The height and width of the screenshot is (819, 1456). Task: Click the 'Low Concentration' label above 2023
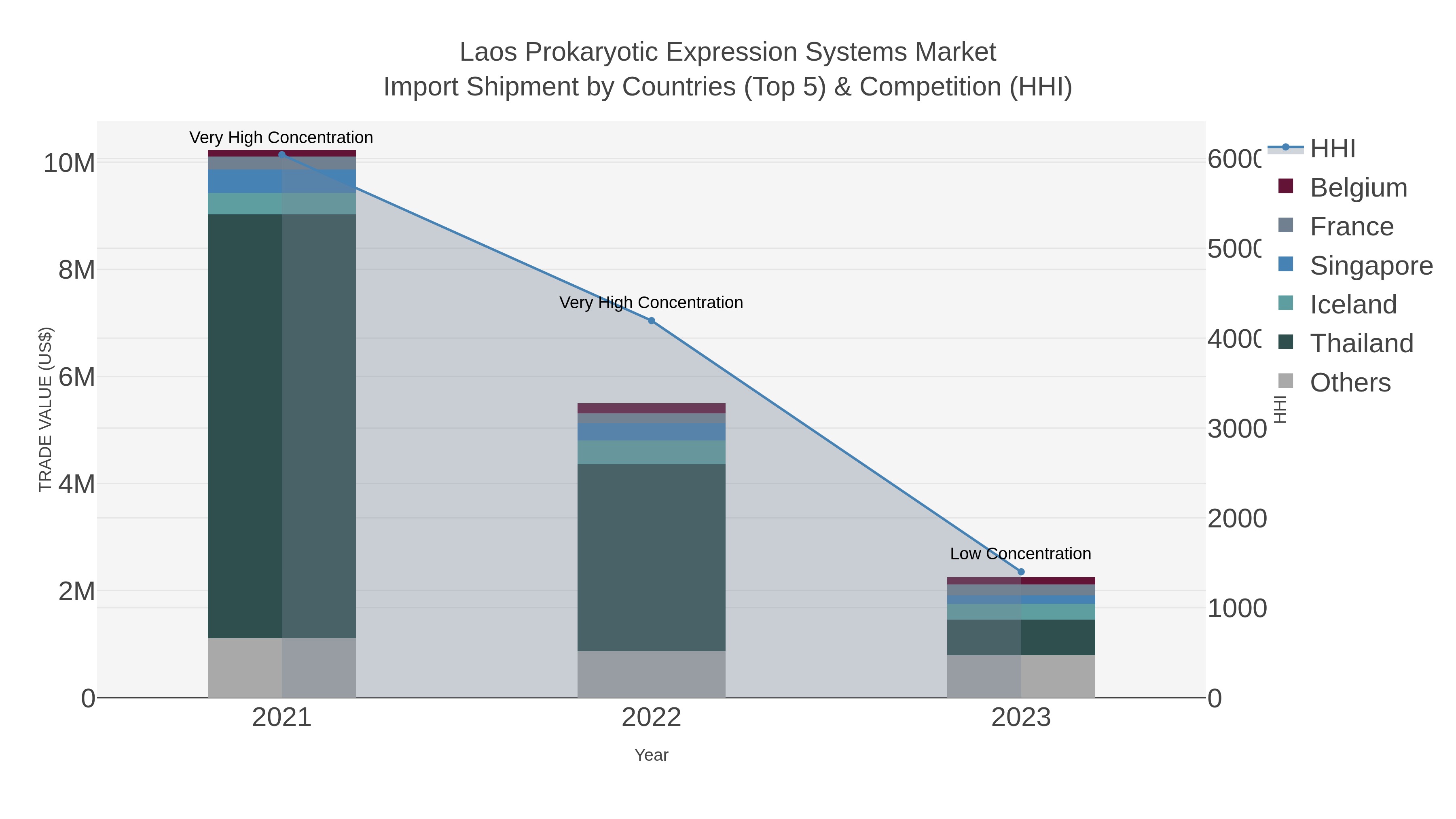(x=1020, y=553)
